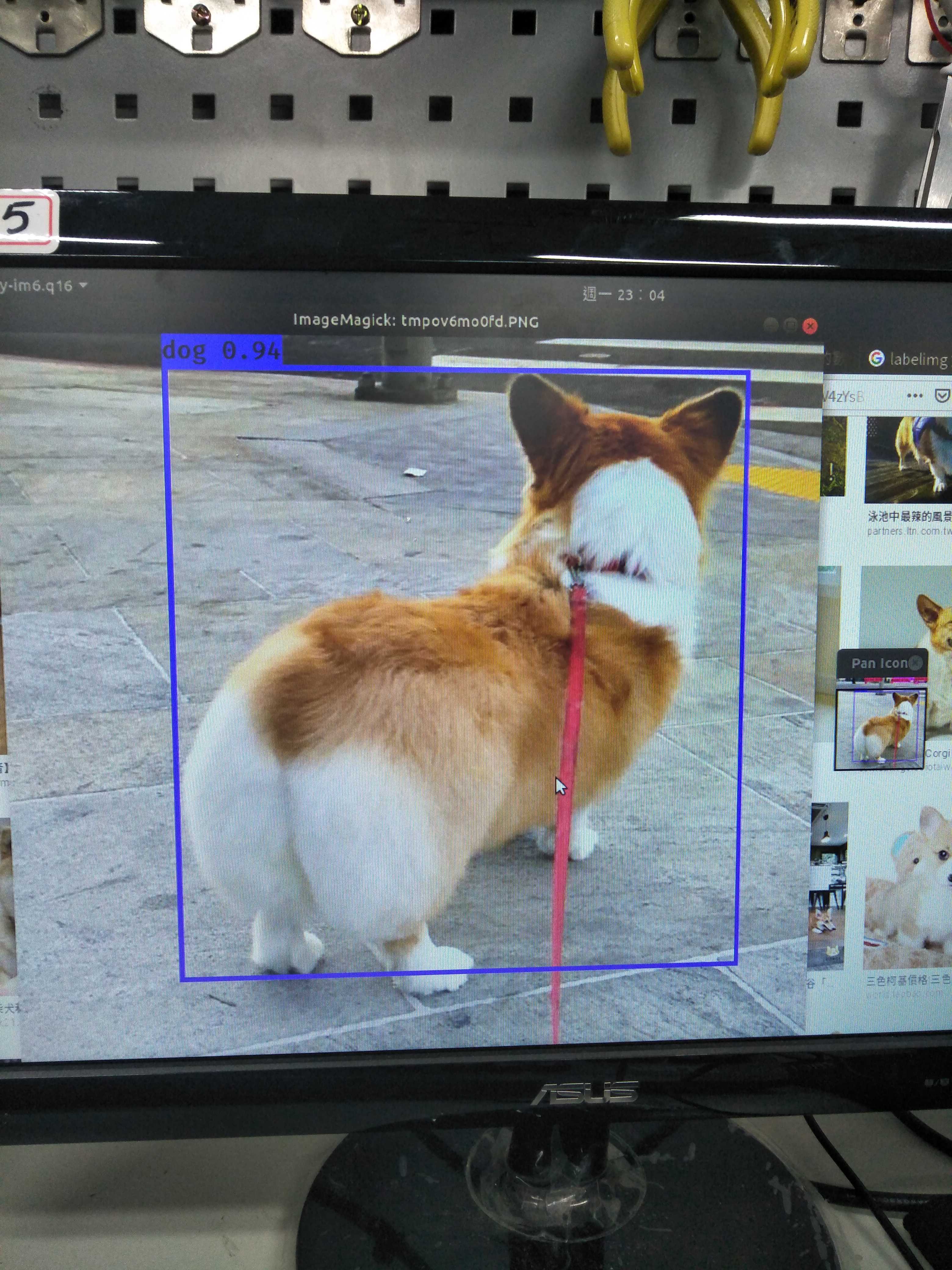
Task: Open the 泳池中最辣的風景 result title
Action: tap(910, 517)
